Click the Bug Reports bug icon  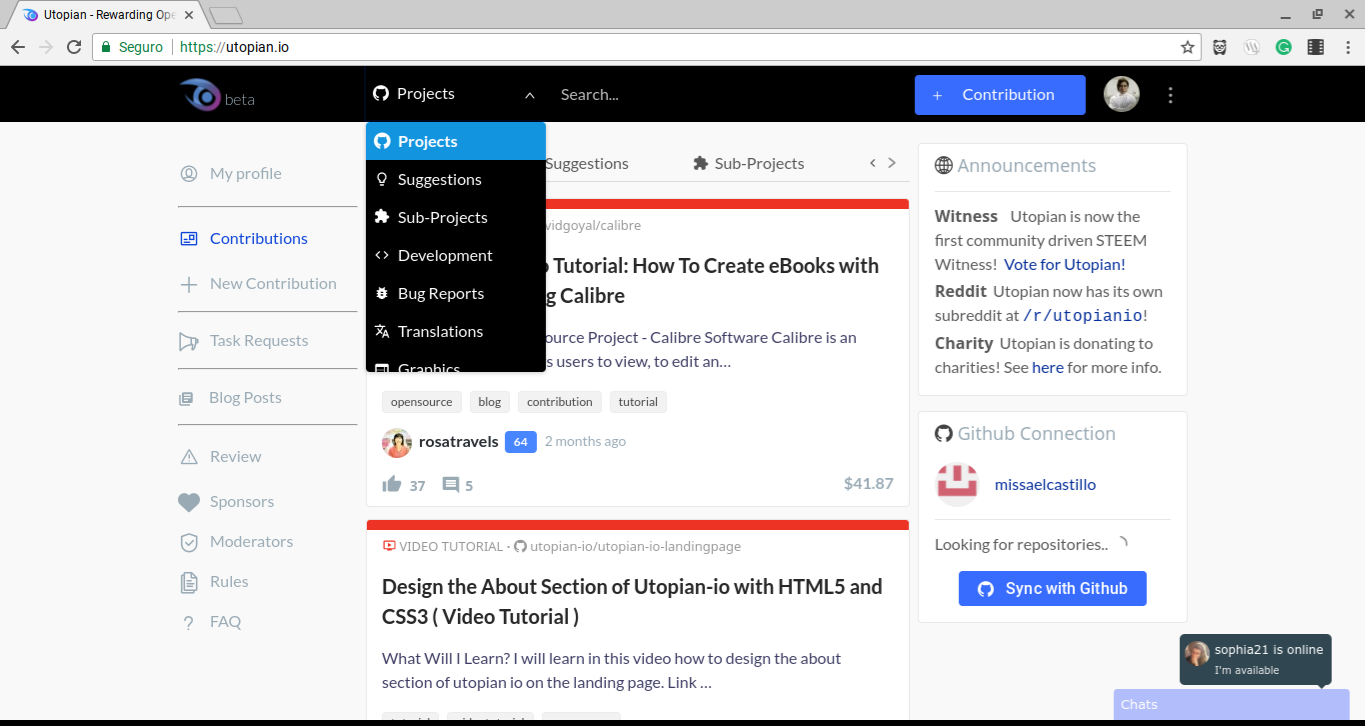(x=381, y=293)
